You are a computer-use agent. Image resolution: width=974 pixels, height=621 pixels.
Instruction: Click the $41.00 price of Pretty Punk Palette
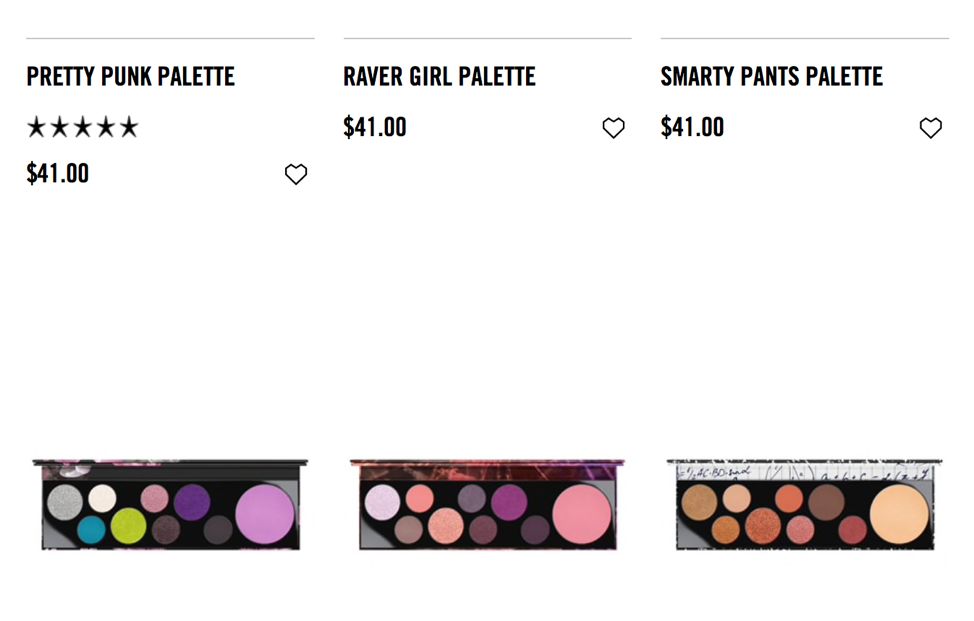point(58,174)
